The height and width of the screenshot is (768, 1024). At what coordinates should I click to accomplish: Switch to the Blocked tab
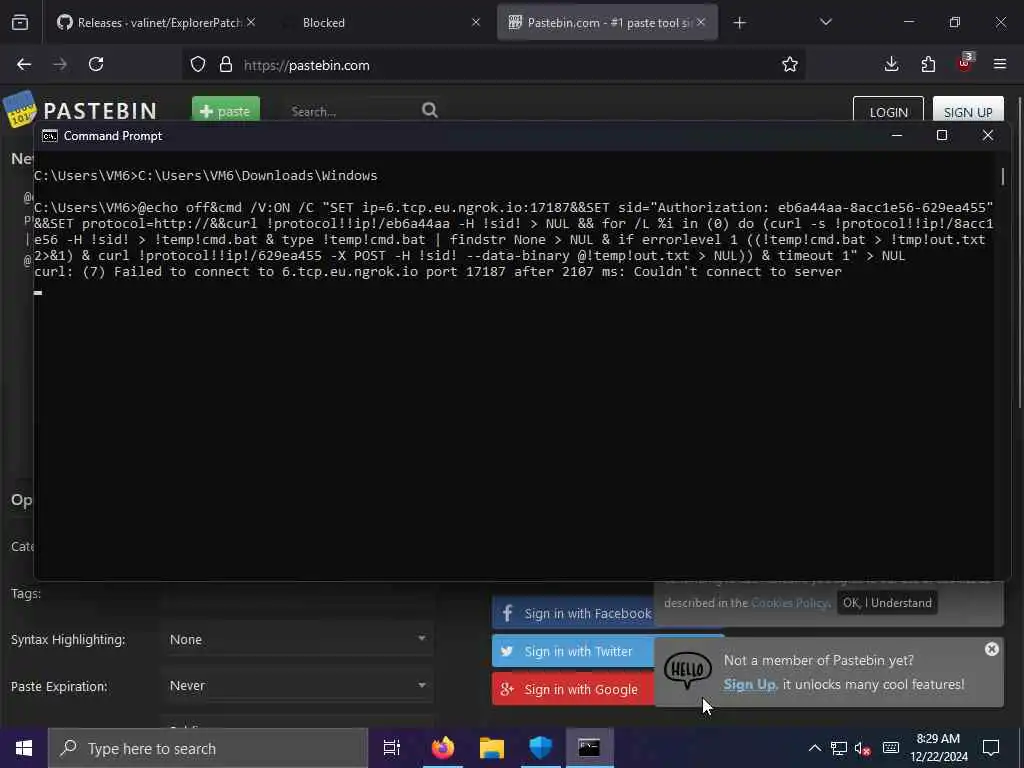pyautogui.click(x=381, y=23)
